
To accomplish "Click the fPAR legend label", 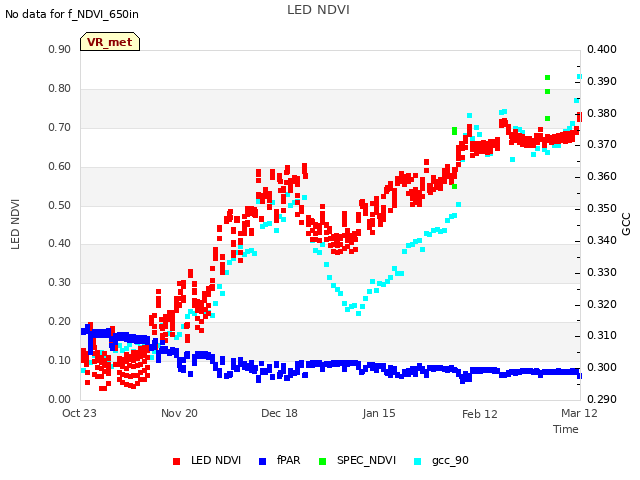I will point(289,460).
